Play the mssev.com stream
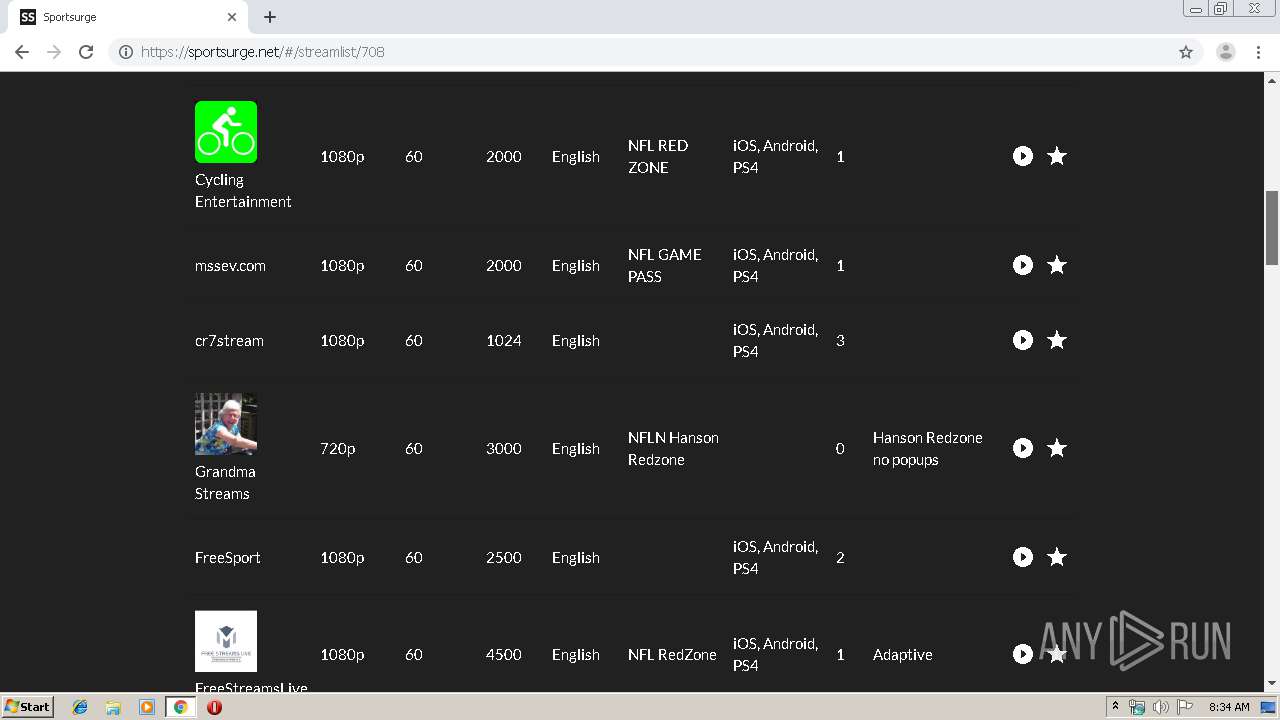The height and width of the screenshot is (720, 1280). (x=1022, y=265)
